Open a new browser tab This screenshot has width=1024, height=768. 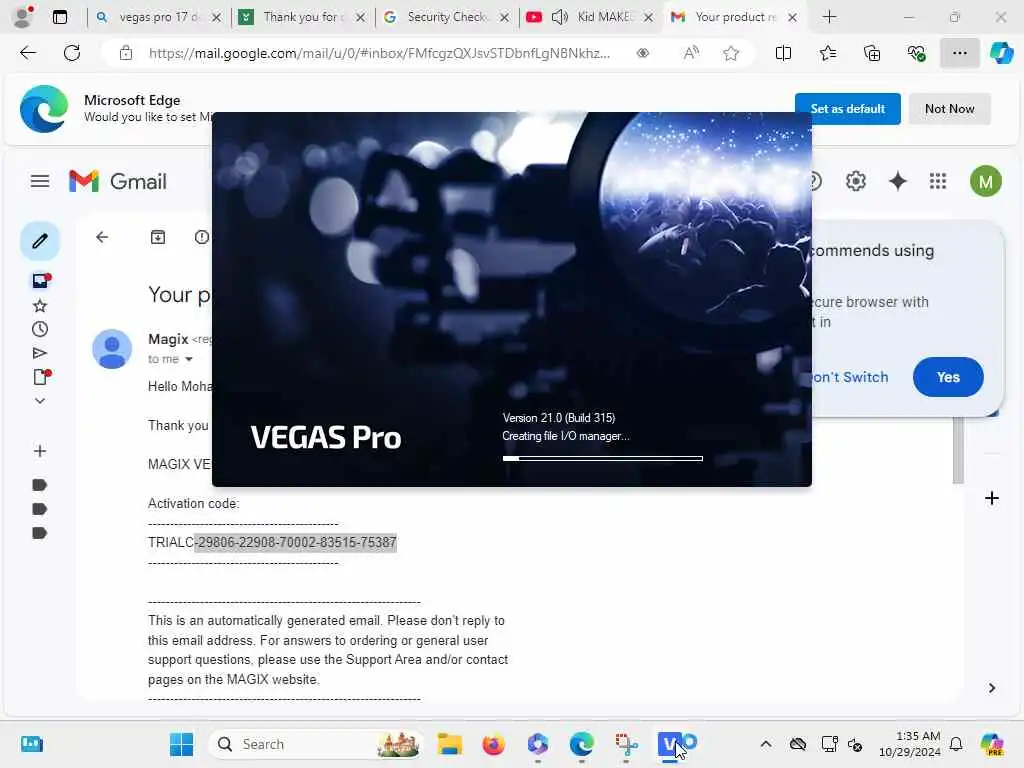[829, 17]
